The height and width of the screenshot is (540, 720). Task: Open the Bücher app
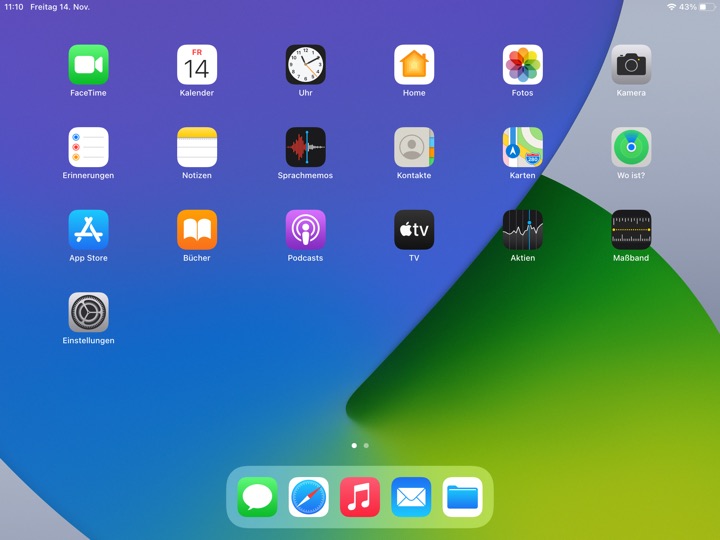(x=197, y=230)
